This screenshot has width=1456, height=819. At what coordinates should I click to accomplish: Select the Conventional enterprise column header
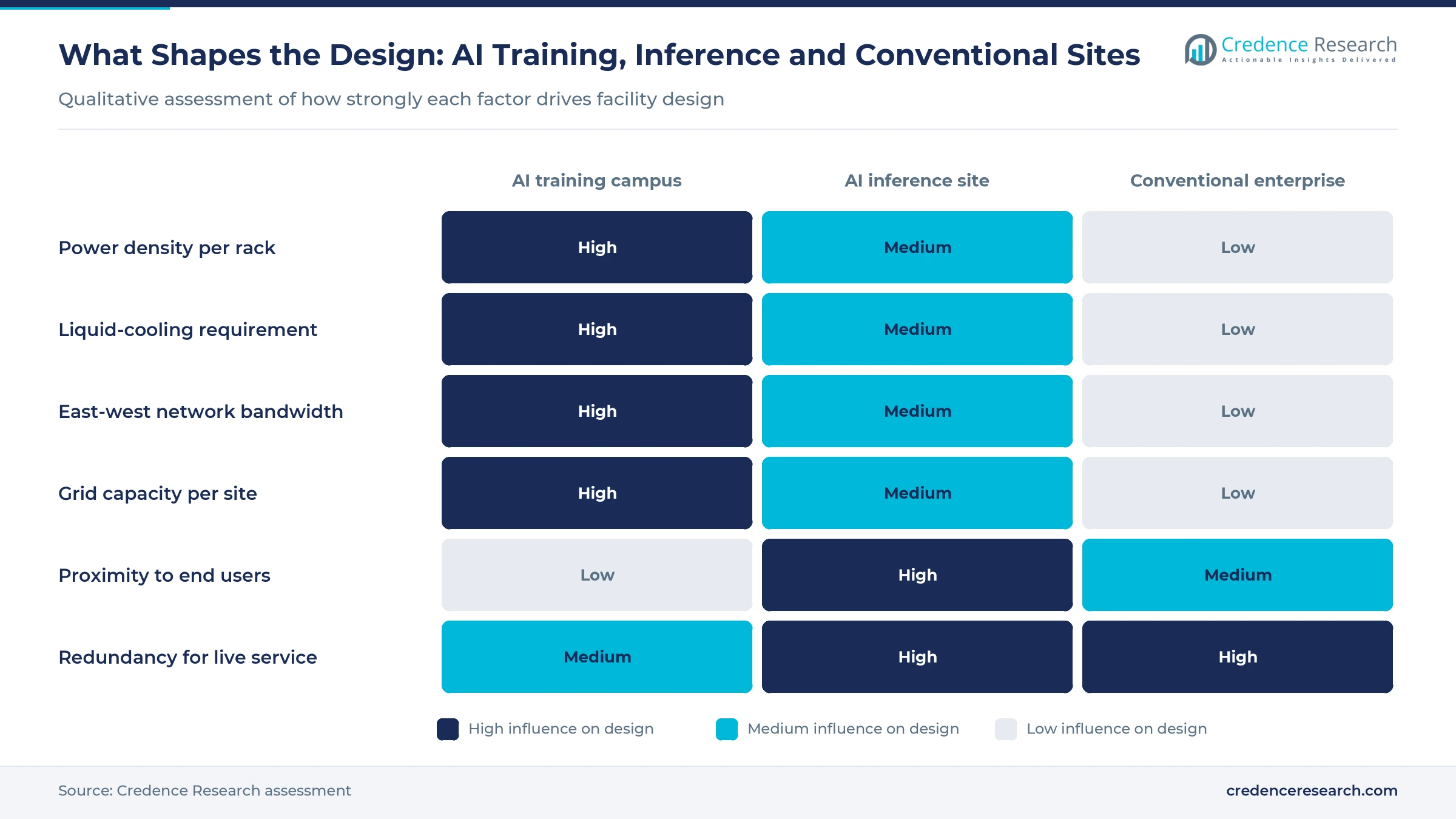tap(1238, 181)
